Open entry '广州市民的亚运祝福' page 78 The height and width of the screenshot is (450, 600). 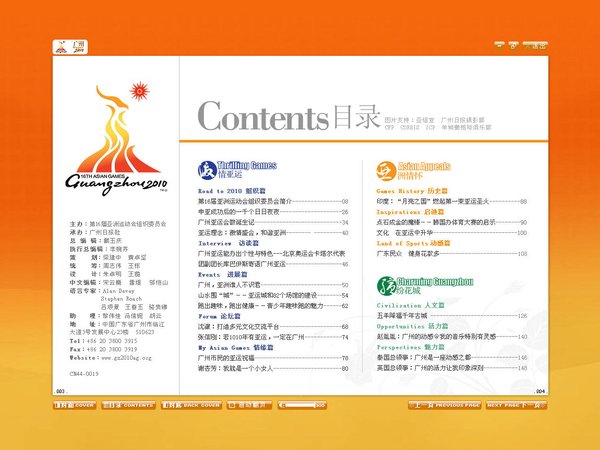273,358
